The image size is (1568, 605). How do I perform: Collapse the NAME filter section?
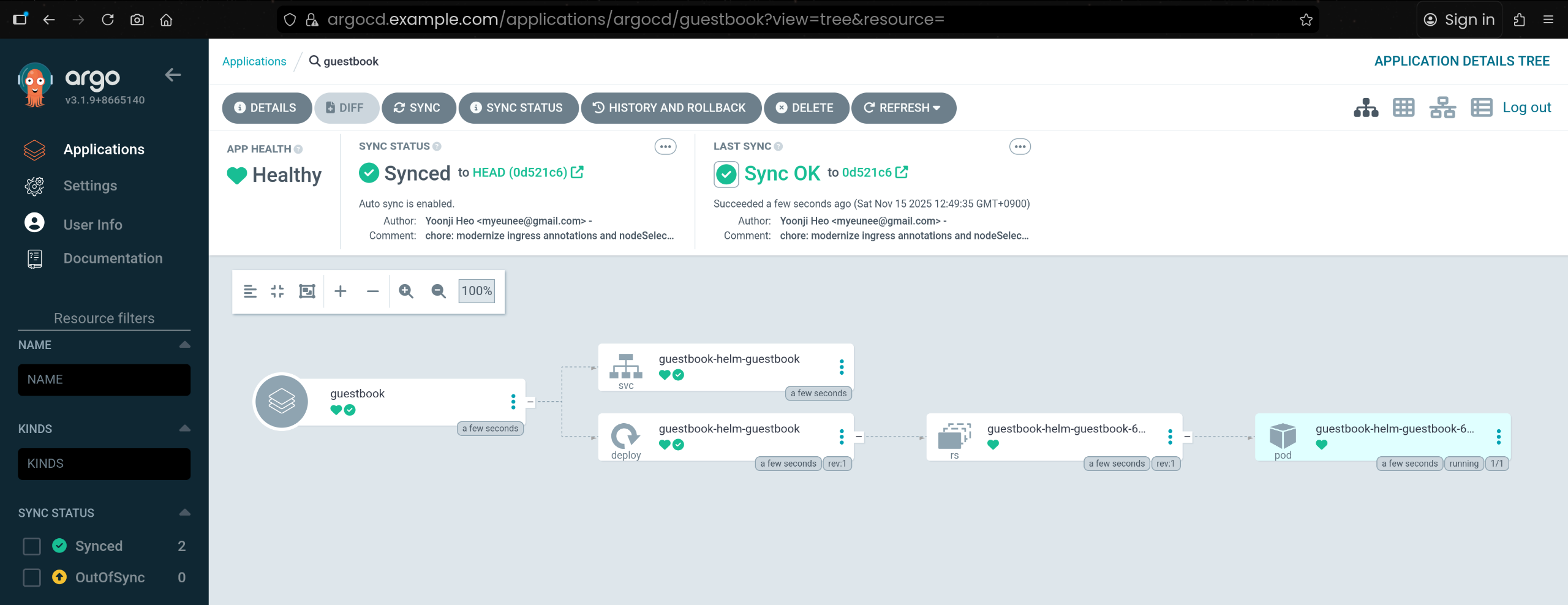pyautogui.click(x=184, y=345)
